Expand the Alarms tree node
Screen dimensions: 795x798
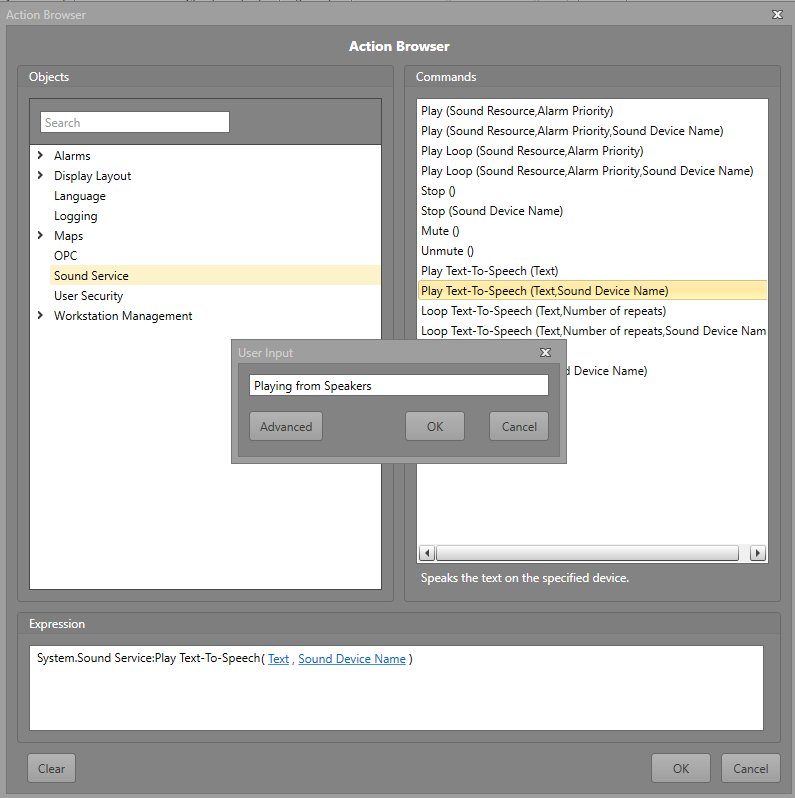pyautogui.click(x=40, y=155)
